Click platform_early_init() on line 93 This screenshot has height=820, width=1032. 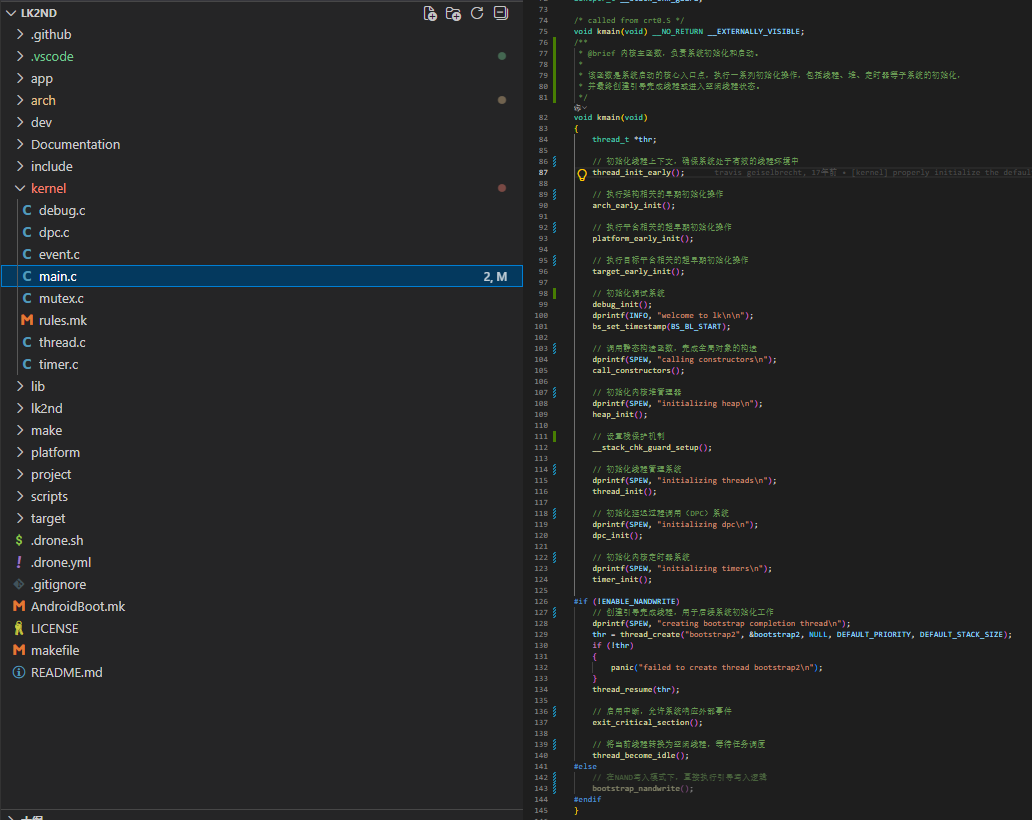[642, 238]
